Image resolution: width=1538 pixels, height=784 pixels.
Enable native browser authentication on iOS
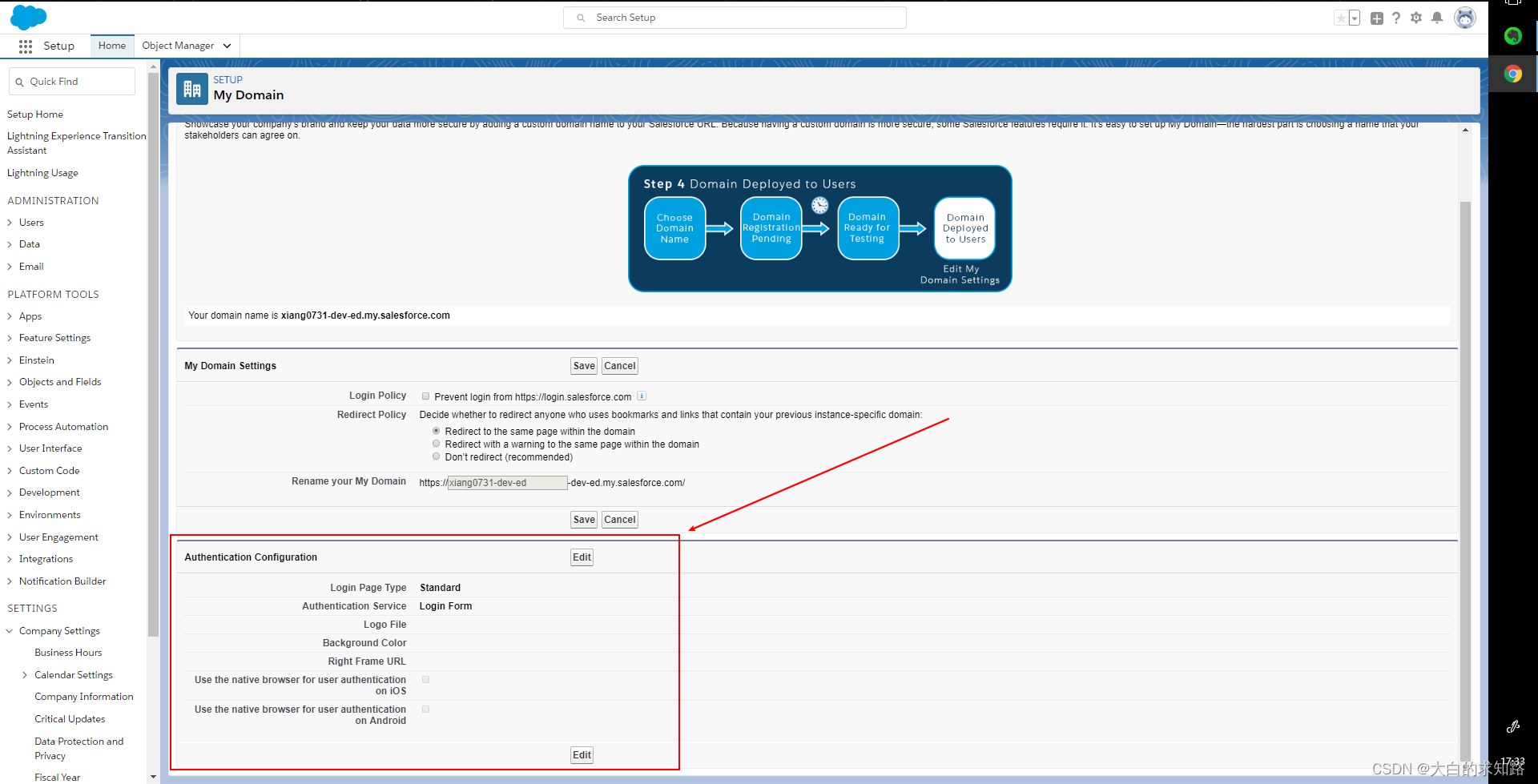425,678
